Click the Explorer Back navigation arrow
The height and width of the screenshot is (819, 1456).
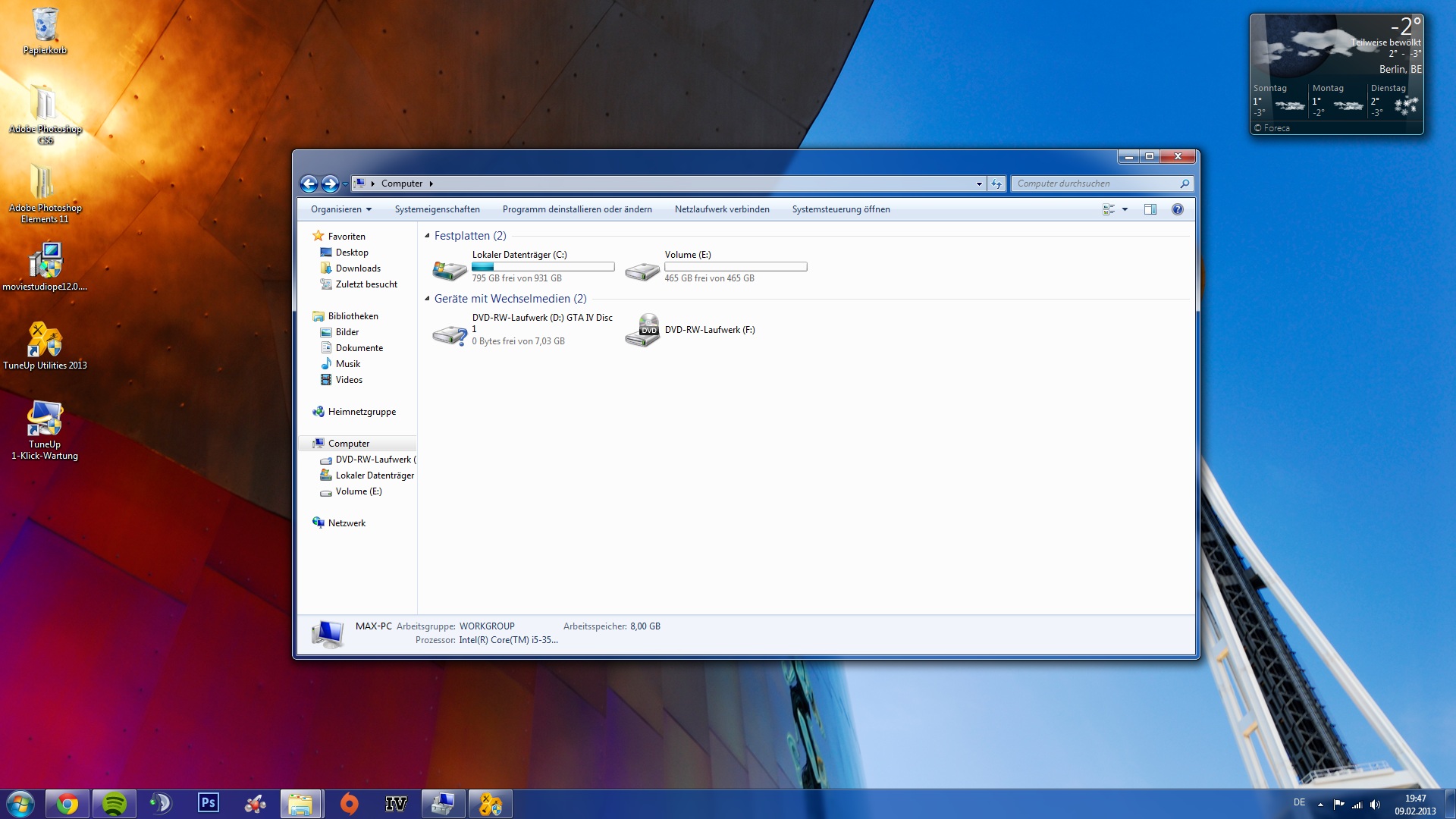[309, 184]
